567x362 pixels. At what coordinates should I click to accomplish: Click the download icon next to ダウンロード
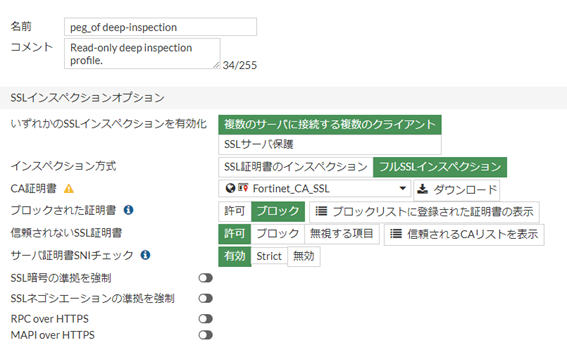click(x=422, y=189)
